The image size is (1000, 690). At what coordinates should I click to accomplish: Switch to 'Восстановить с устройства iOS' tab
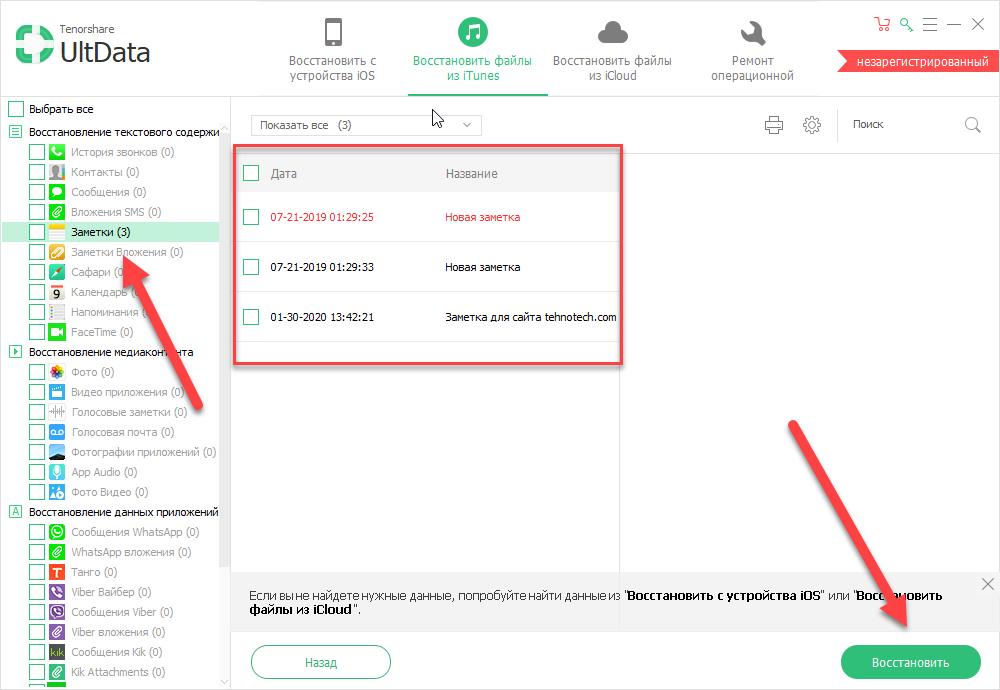tap(332, 50)
